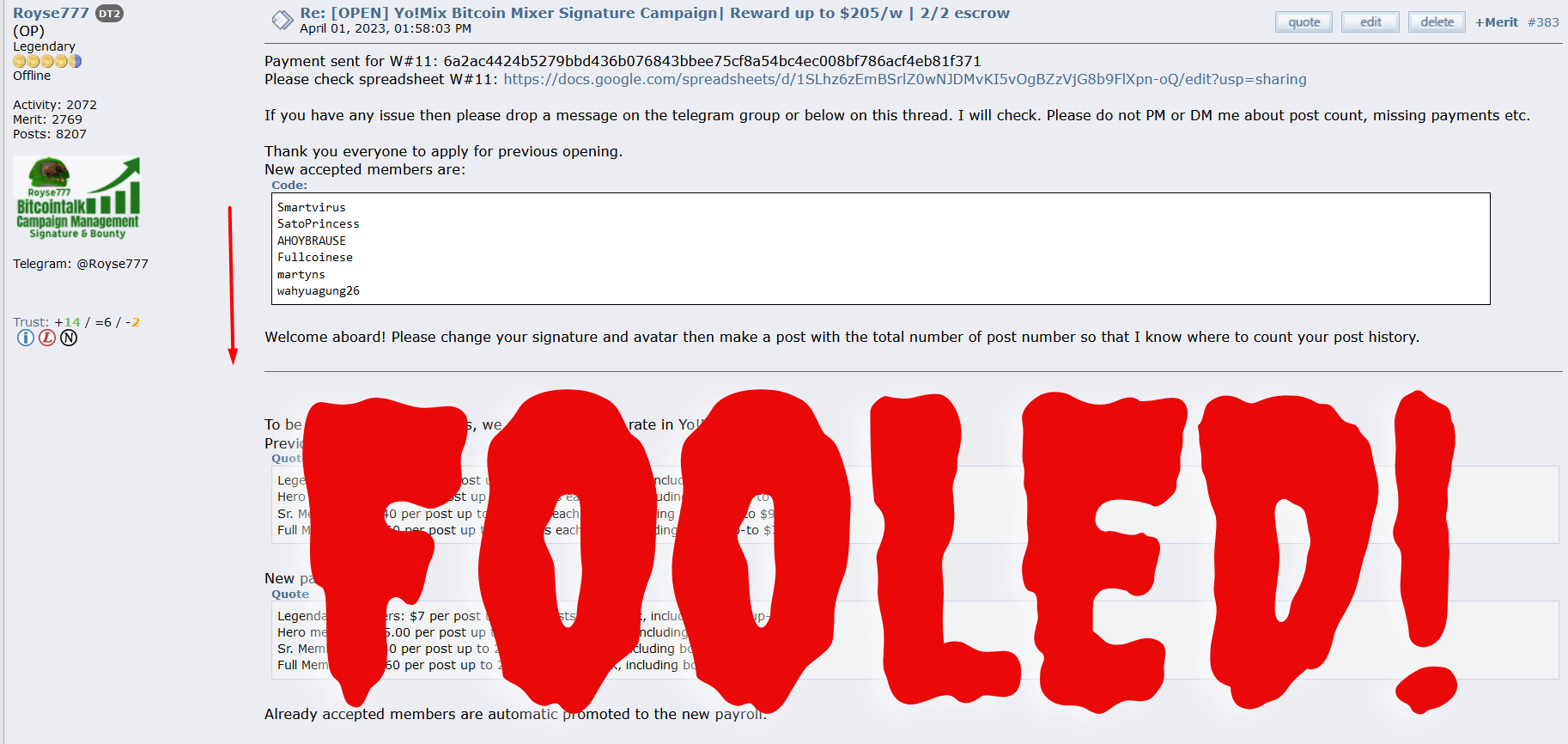Click the giant red FOOLED! overlay
1568x744 pixels.
click(x=880, y=550)
